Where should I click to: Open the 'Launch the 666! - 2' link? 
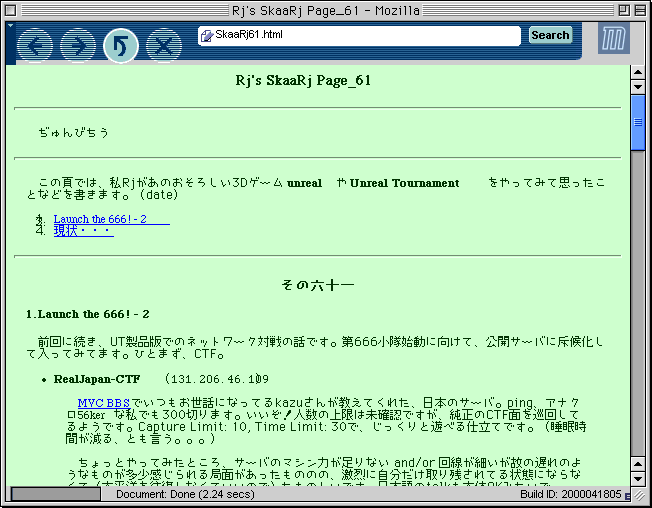pos(111,219)
